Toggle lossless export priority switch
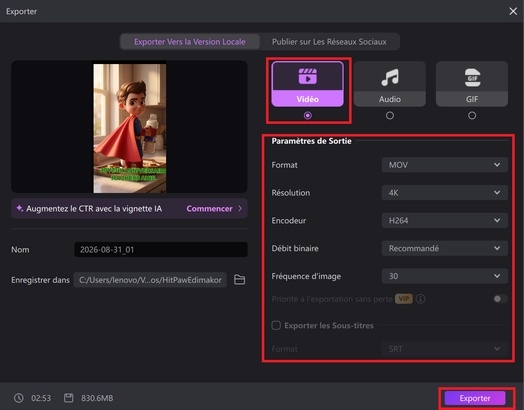The width and height of the screenshot is (524, 410). [x=500, y=299]
